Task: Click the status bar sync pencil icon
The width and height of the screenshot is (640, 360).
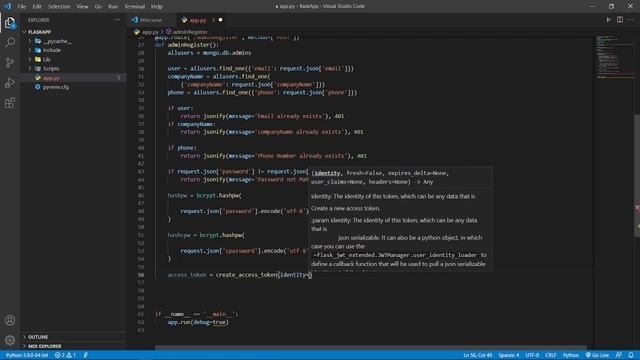Action: click(86, 355)
